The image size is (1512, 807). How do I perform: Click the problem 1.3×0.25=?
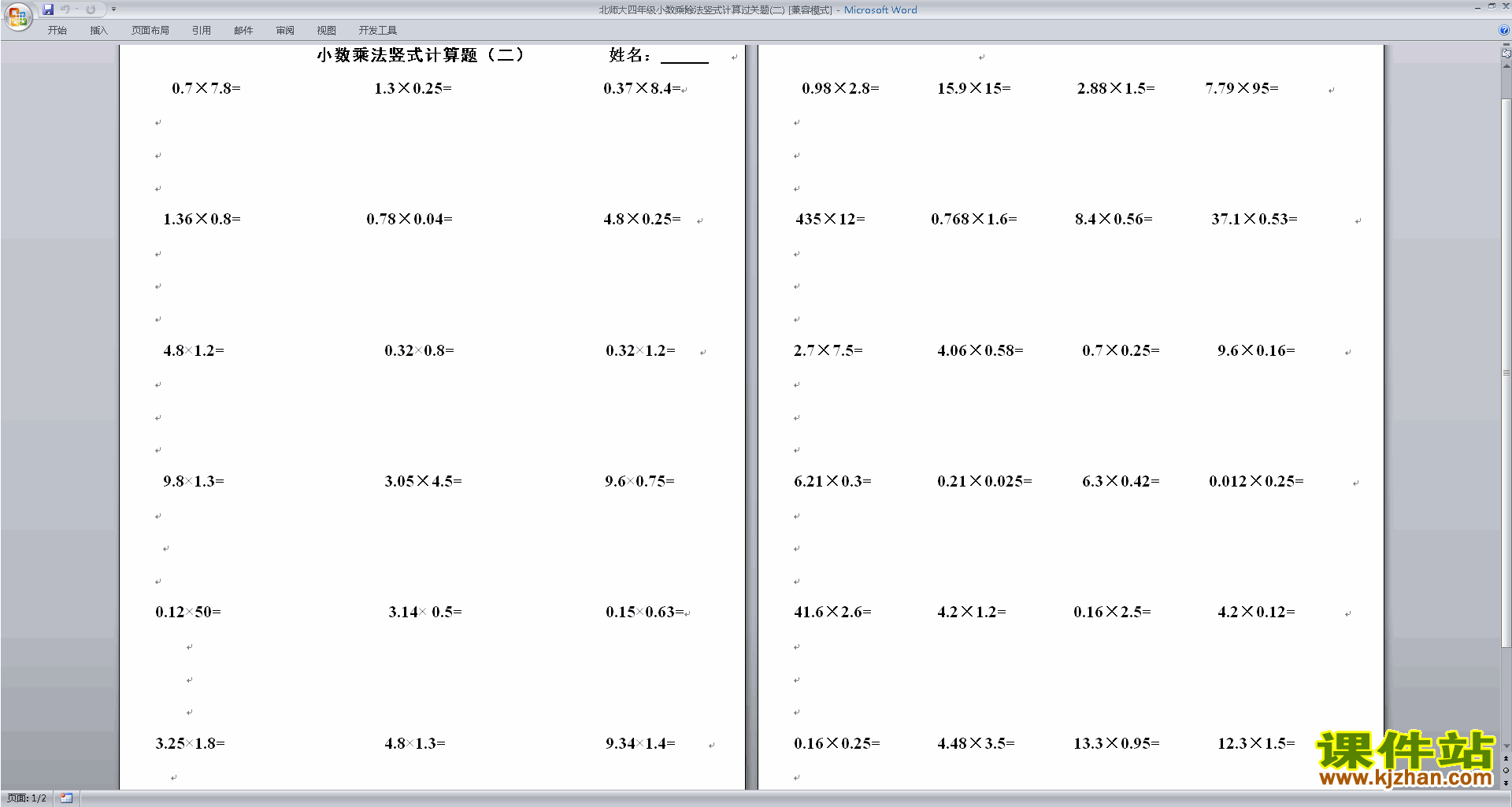click(x=413, y=88)
